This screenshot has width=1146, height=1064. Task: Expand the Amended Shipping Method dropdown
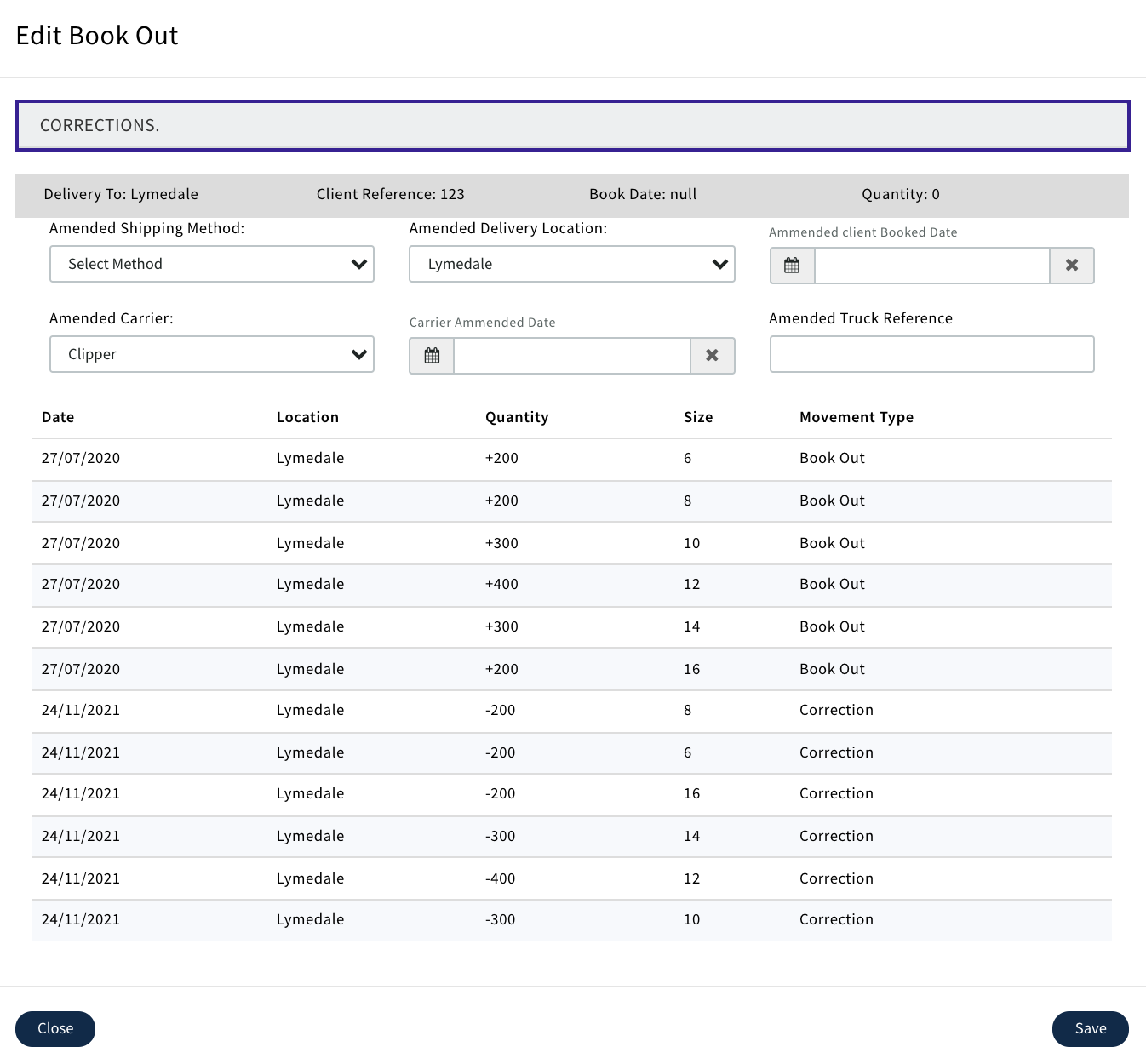tap(212, 264)
